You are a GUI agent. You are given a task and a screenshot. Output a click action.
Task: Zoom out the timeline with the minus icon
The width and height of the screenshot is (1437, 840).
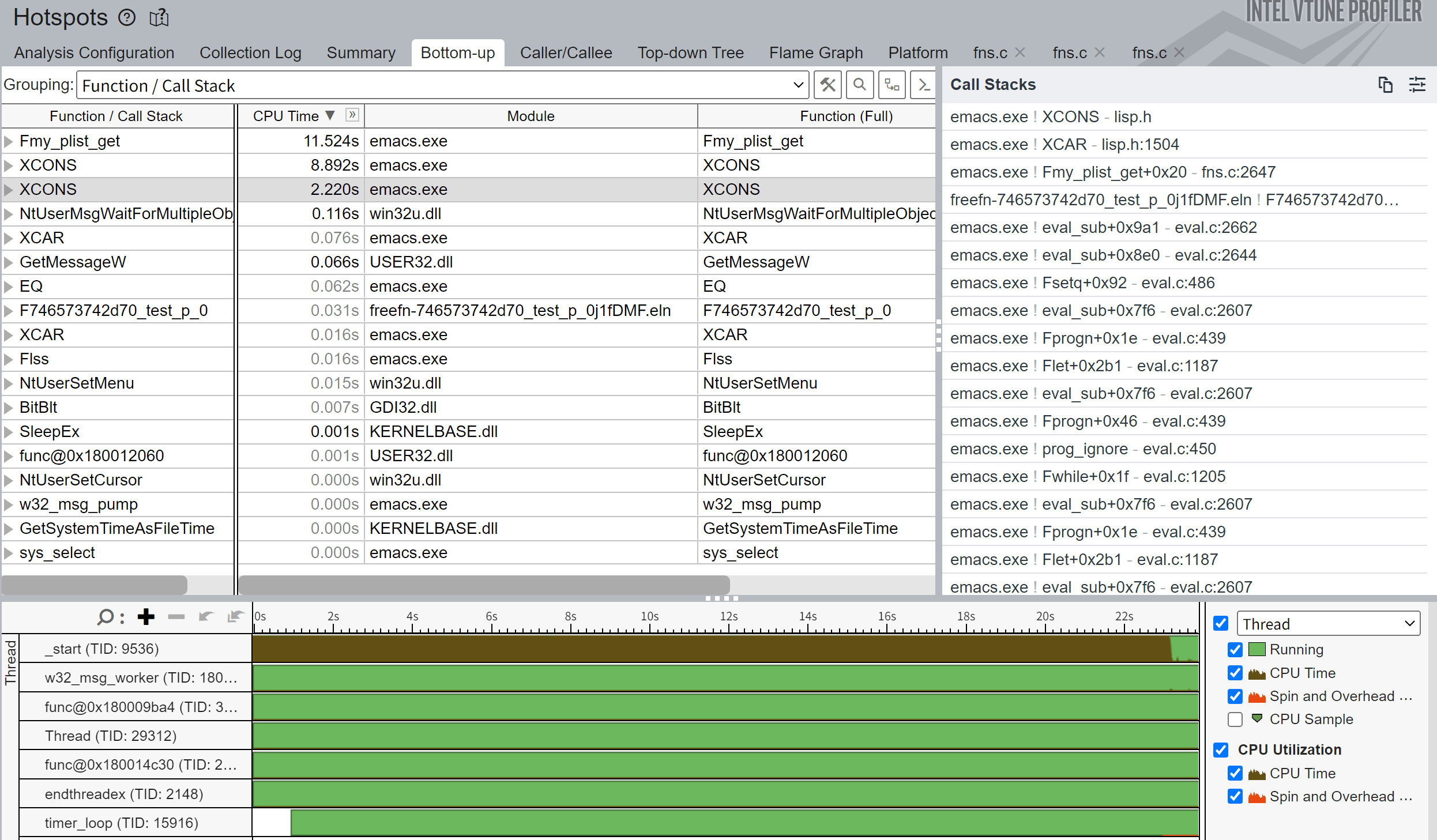pyautogui.click(x=176, y=617)
